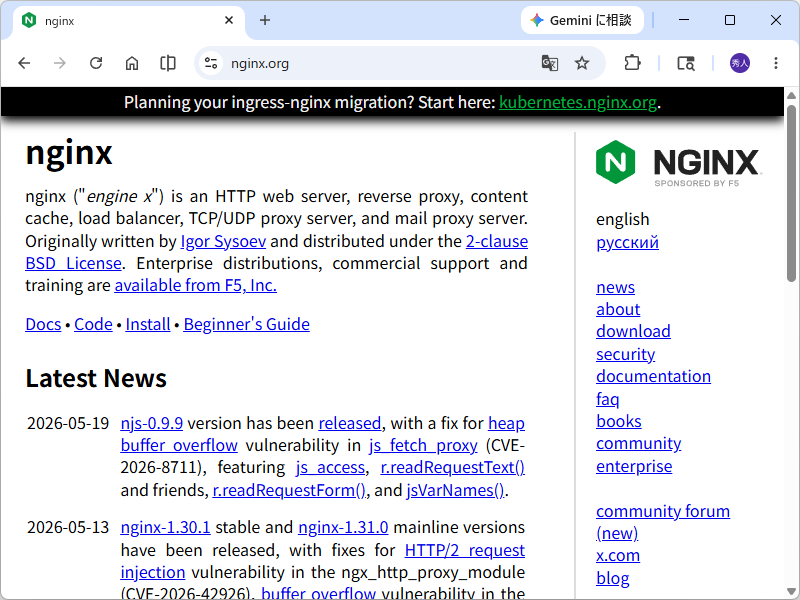Switch language to русский

[627, 242]
